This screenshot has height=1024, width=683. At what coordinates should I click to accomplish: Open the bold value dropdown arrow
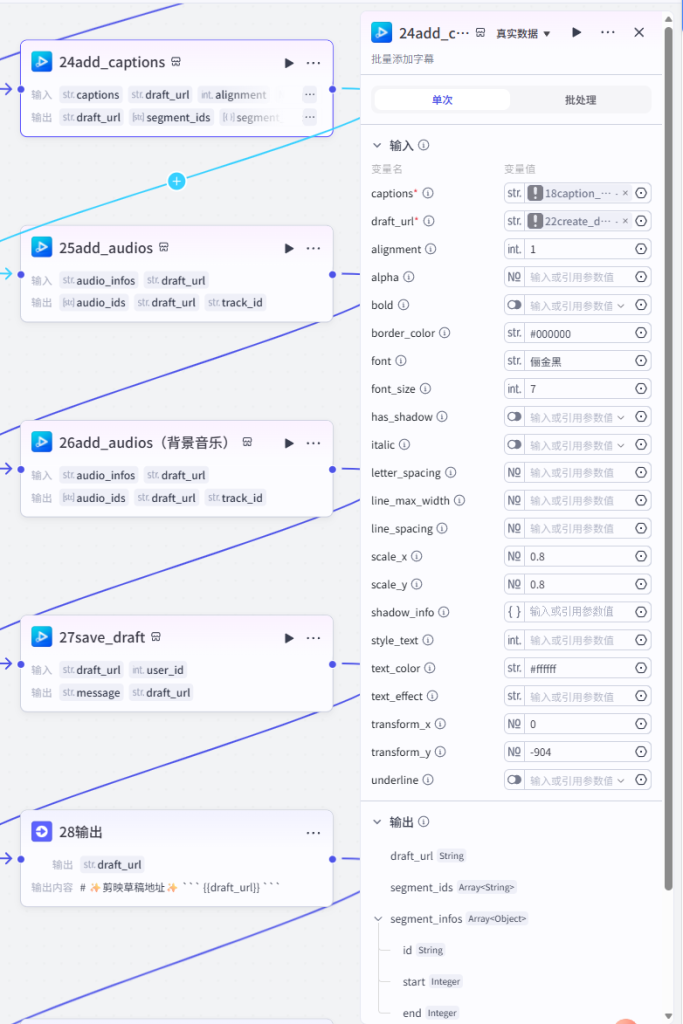(x=621, y=306)
